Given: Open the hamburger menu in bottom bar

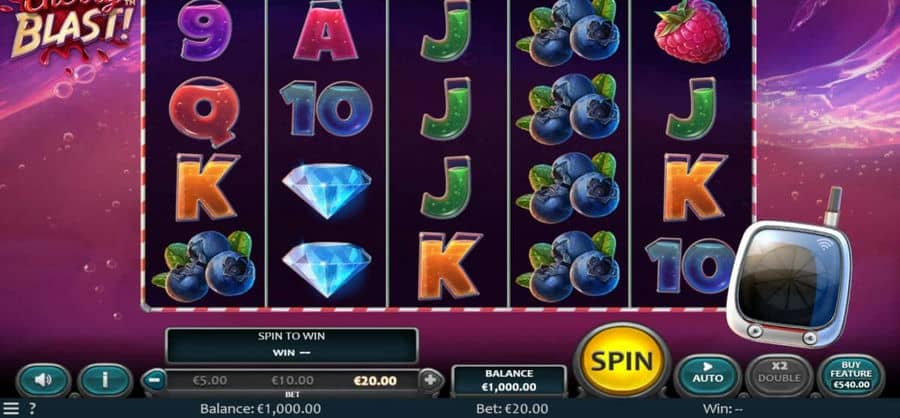Looking at the screenshot, I should tap(11, 409).
